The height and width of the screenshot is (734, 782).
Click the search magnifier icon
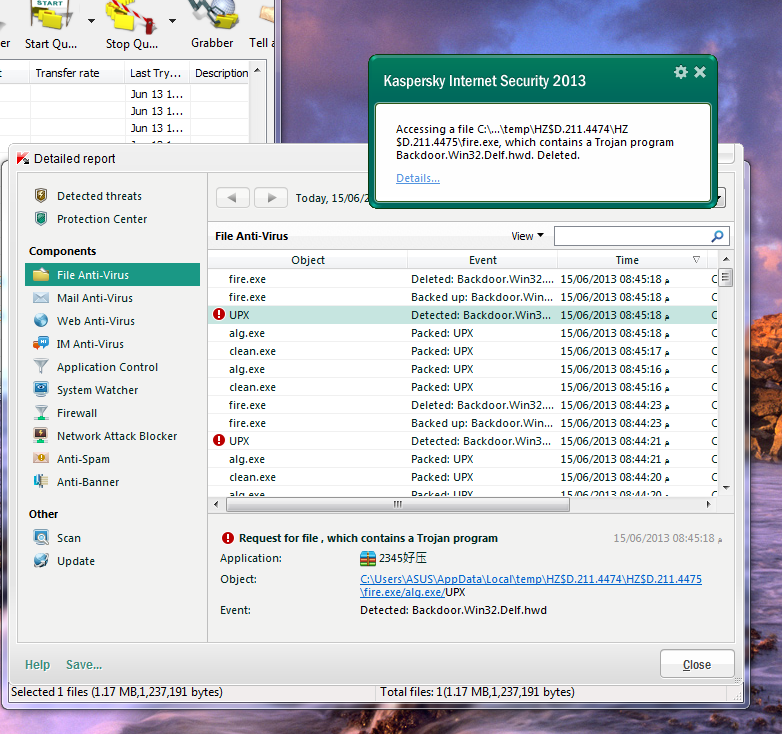pos(718,236)
